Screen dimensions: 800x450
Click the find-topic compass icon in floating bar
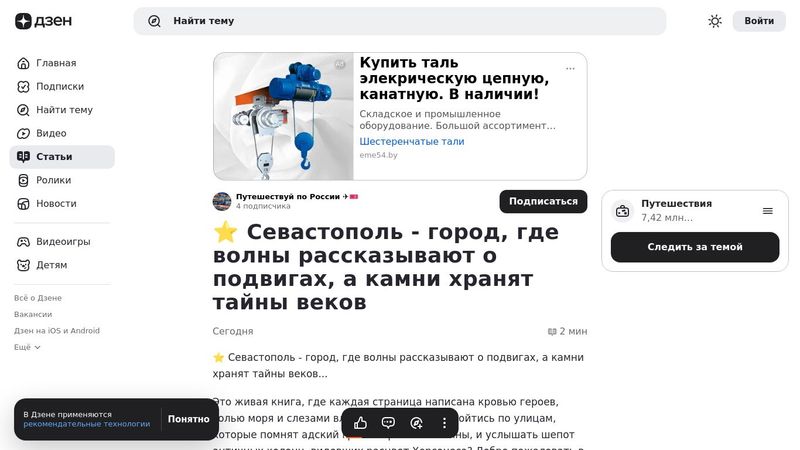pos(416,423)
